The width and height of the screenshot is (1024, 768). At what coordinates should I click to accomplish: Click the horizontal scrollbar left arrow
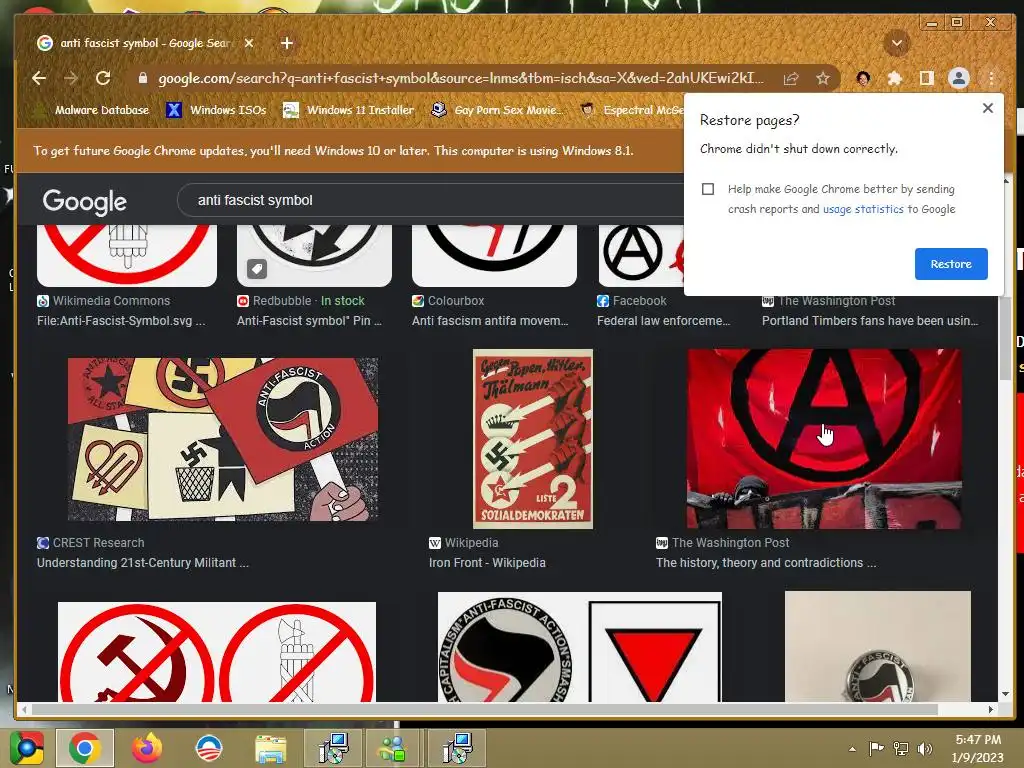click(x=24, y=709)
